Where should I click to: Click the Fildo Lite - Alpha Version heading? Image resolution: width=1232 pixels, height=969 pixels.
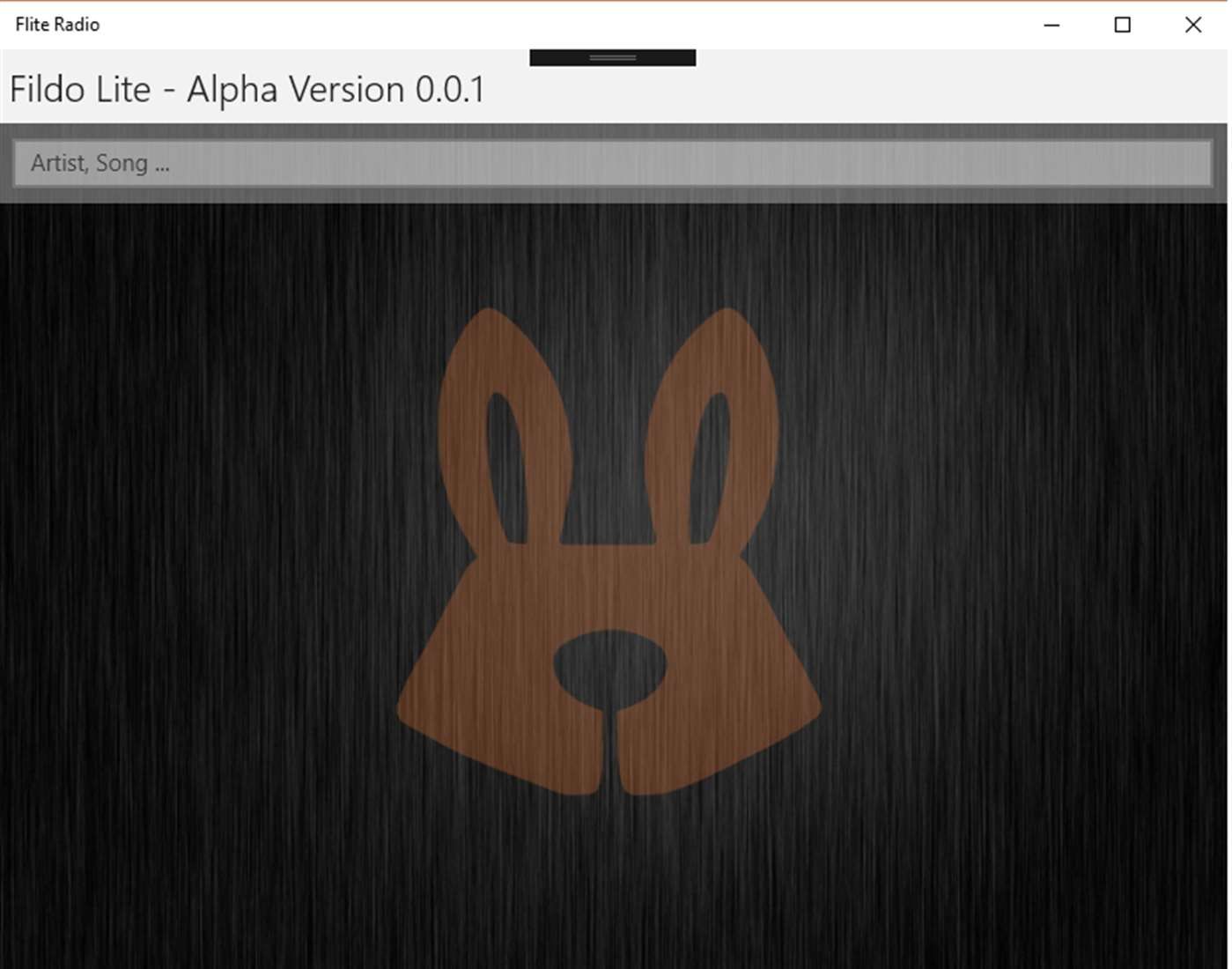(247, 89)
